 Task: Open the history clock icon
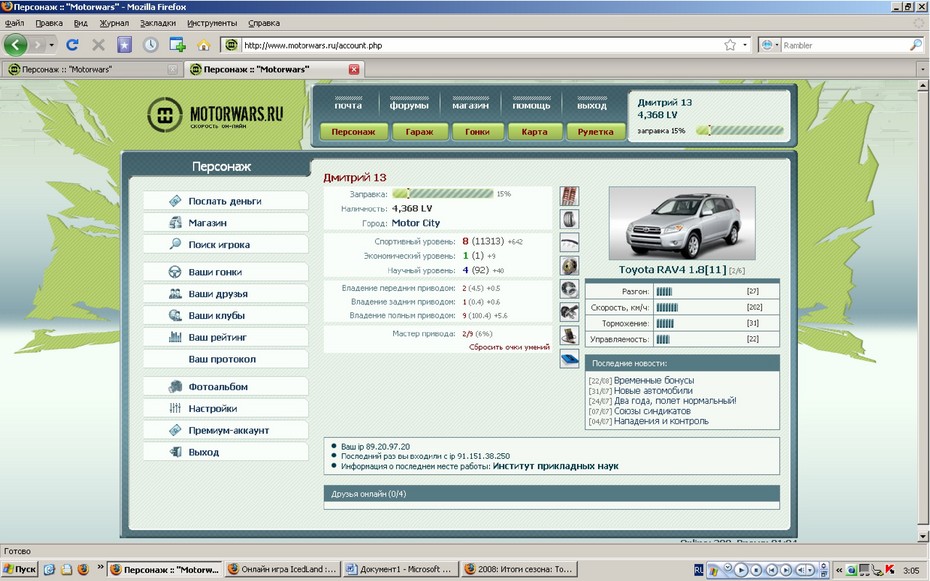coord(151,44)
